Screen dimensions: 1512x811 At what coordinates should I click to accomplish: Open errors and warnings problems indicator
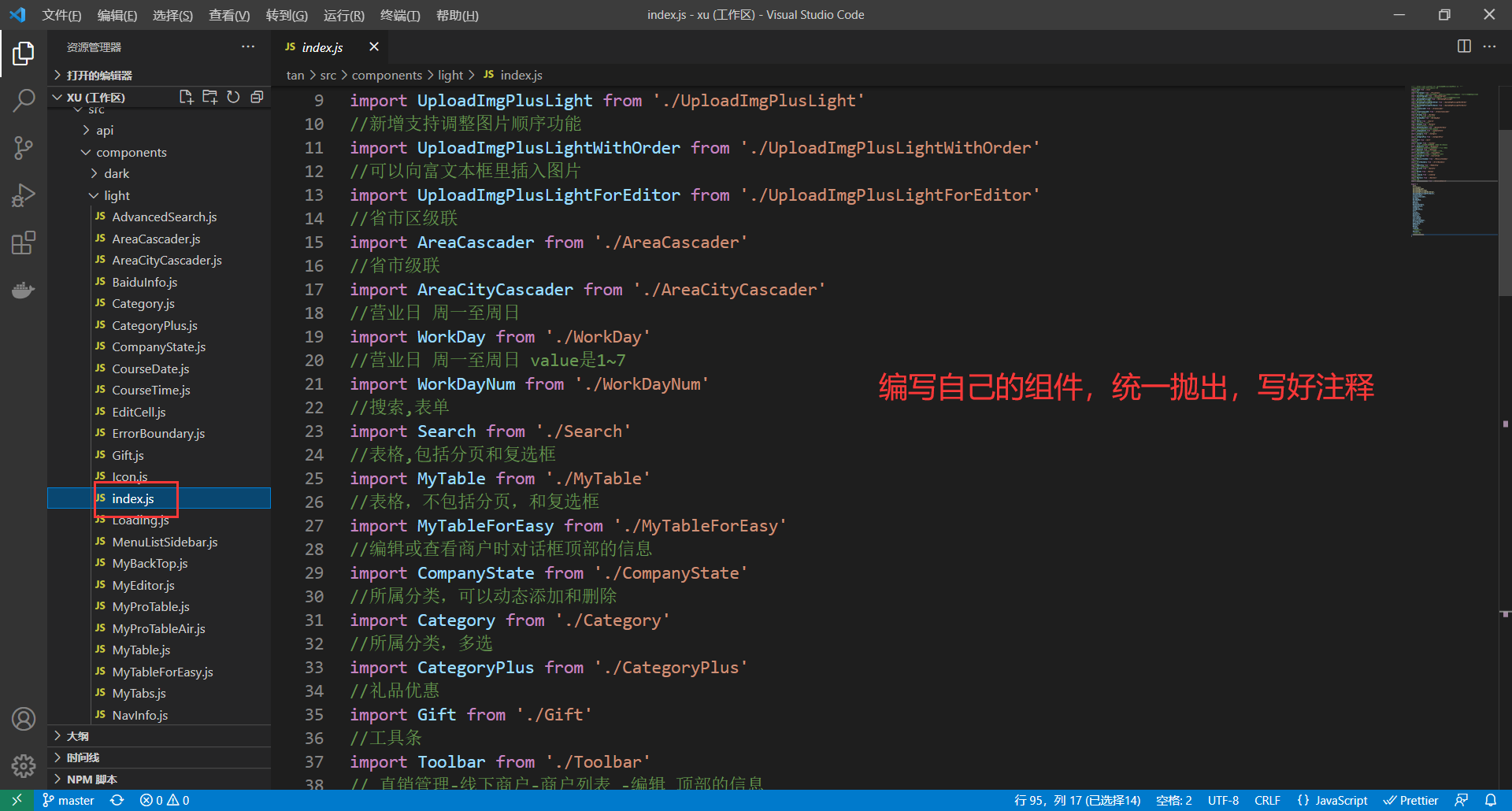tap(165, 800)
